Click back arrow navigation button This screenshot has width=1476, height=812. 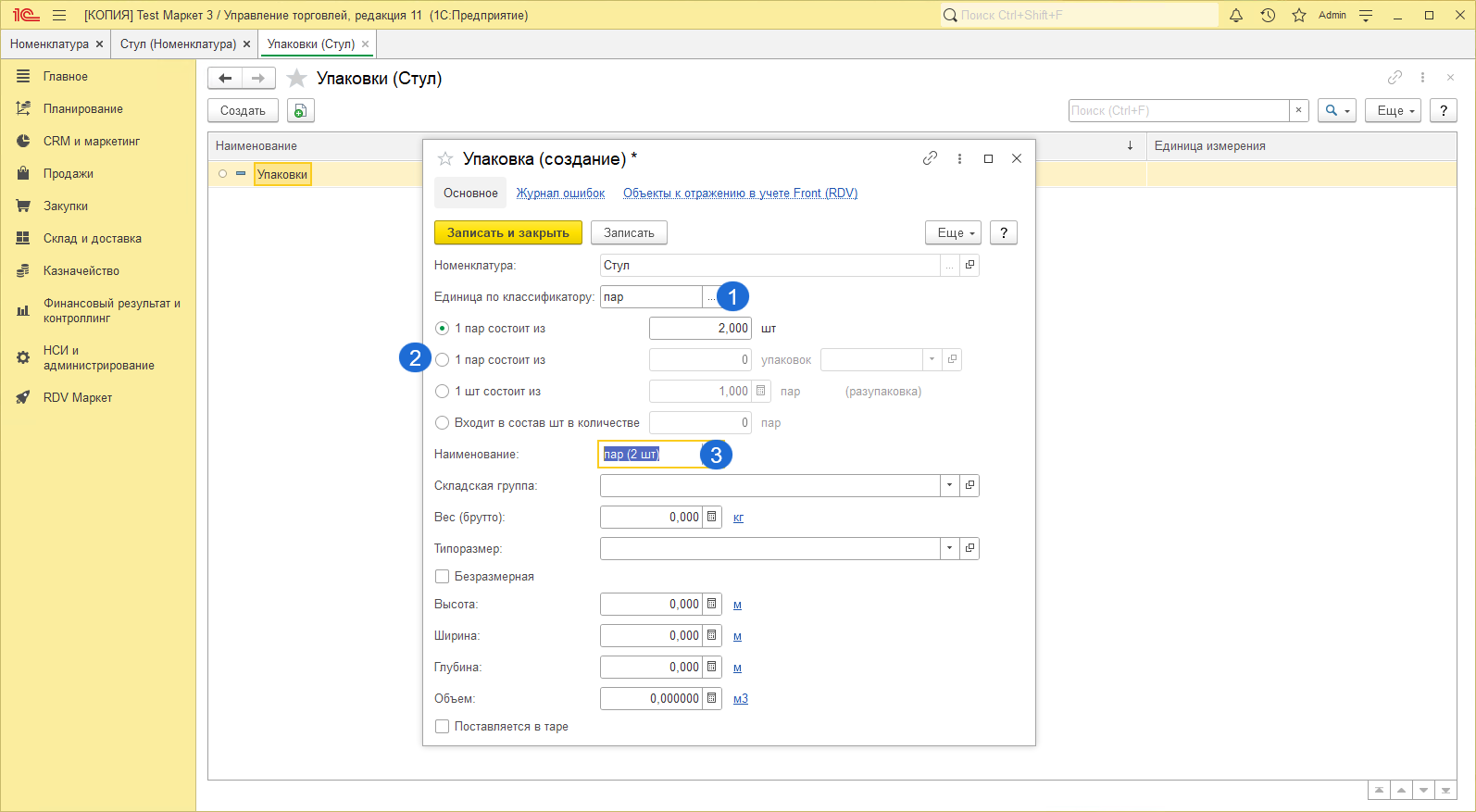pos(225,79)
